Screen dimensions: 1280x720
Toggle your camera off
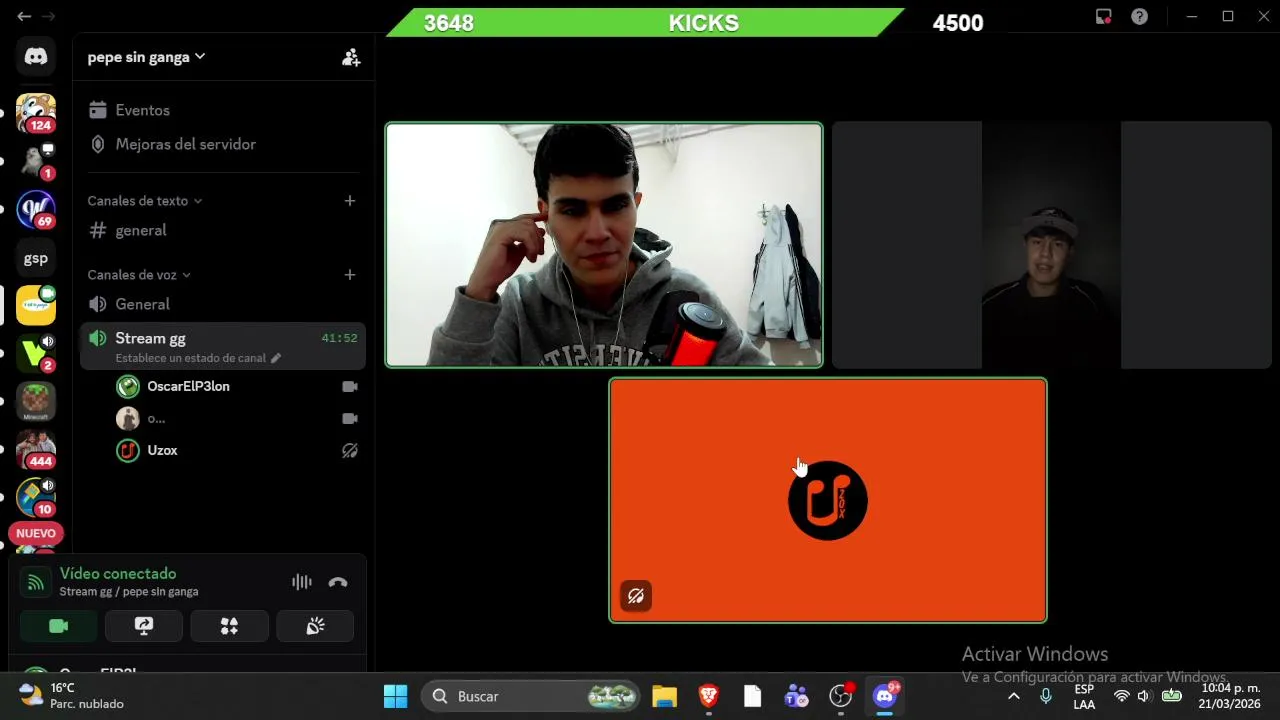pyautogui.click(x=59, y=626)
